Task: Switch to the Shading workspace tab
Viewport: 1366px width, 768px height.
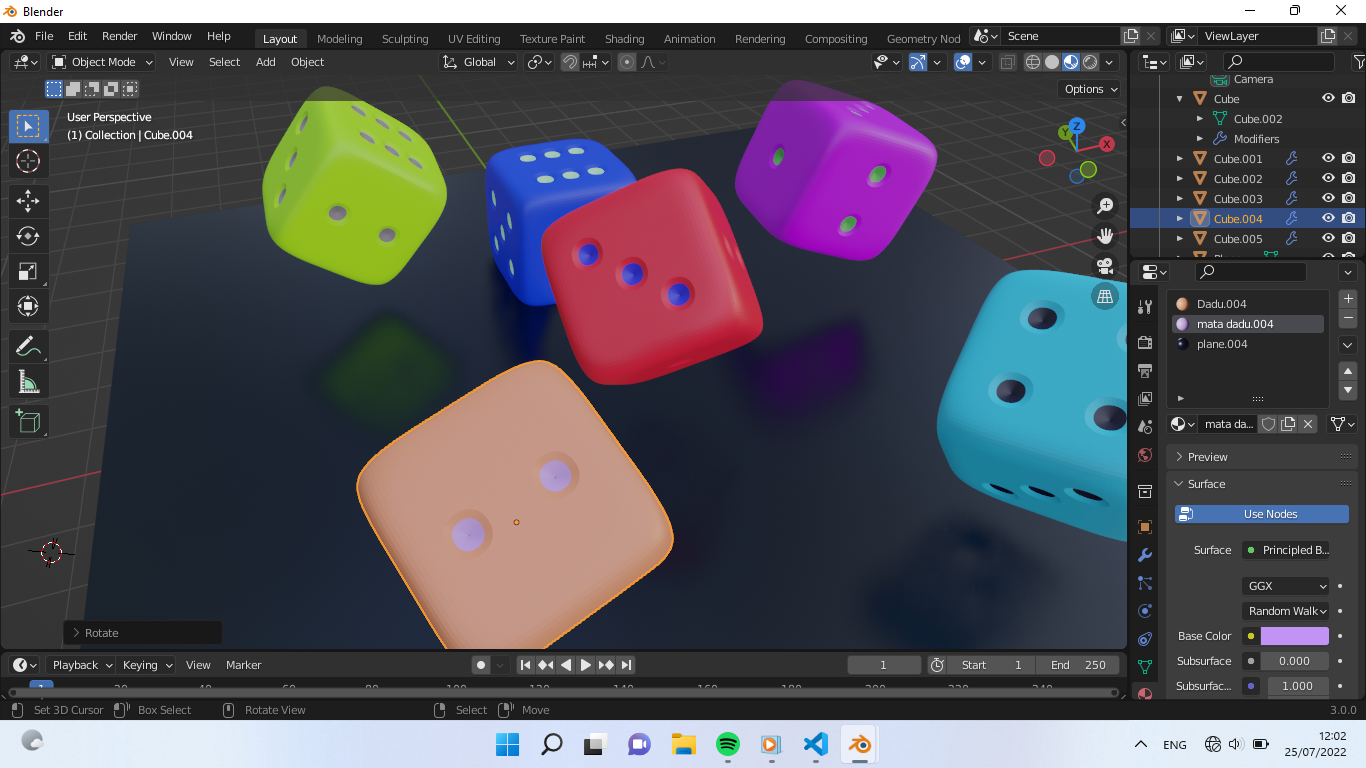Action: [624, 39]
